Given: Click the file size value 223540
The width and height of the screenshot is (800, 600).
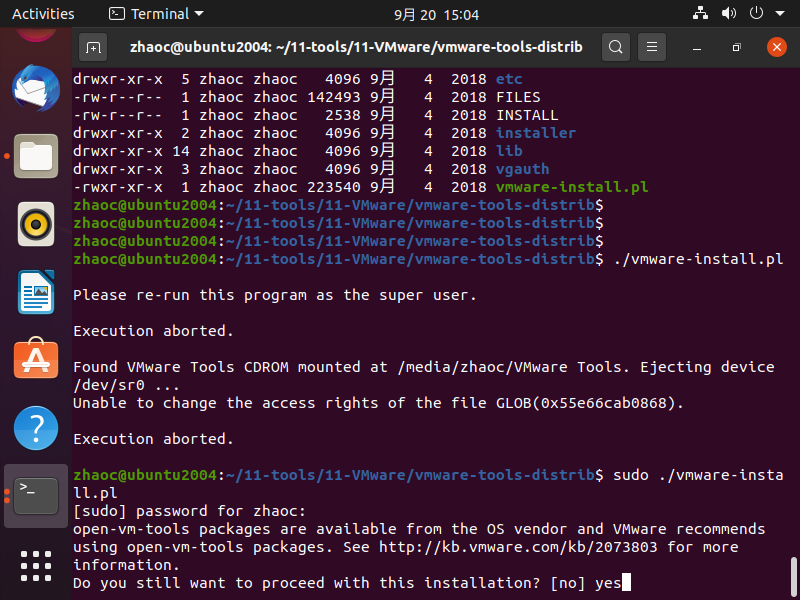Looking at the screenshot, I should coord(334,187).
